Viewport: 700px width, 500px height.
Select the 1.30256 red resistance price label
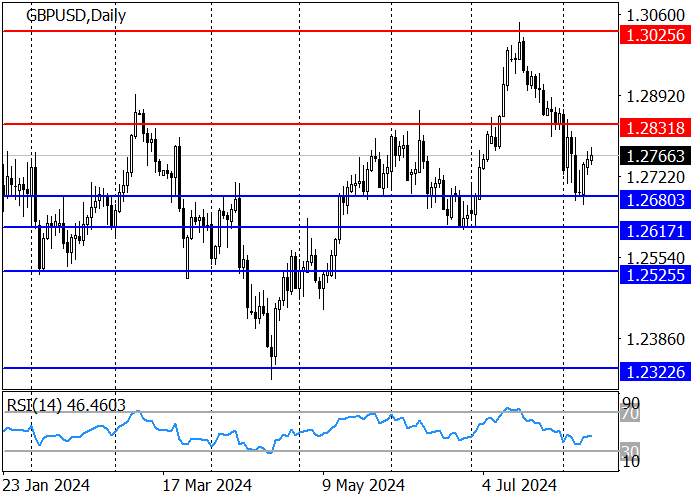pos(655,35)
